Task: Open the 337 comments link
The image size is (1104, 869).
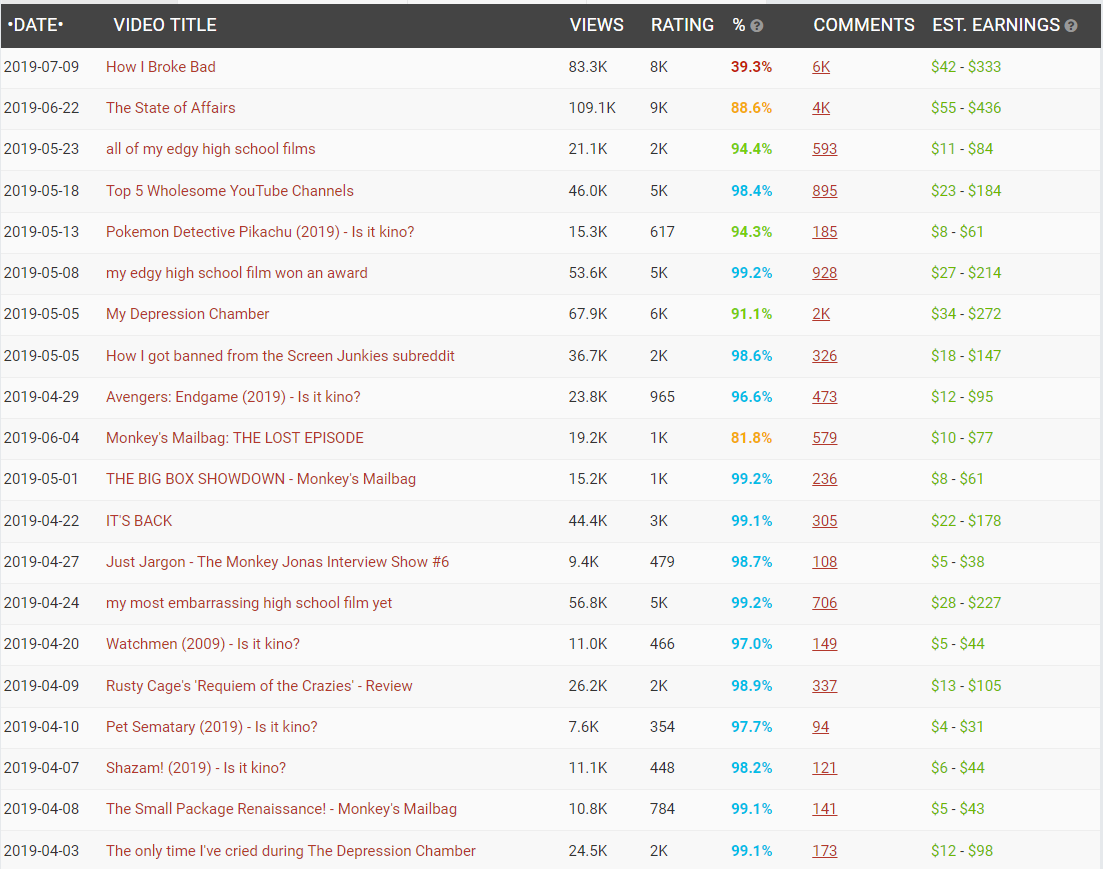Action: click(x=824, y=686)
